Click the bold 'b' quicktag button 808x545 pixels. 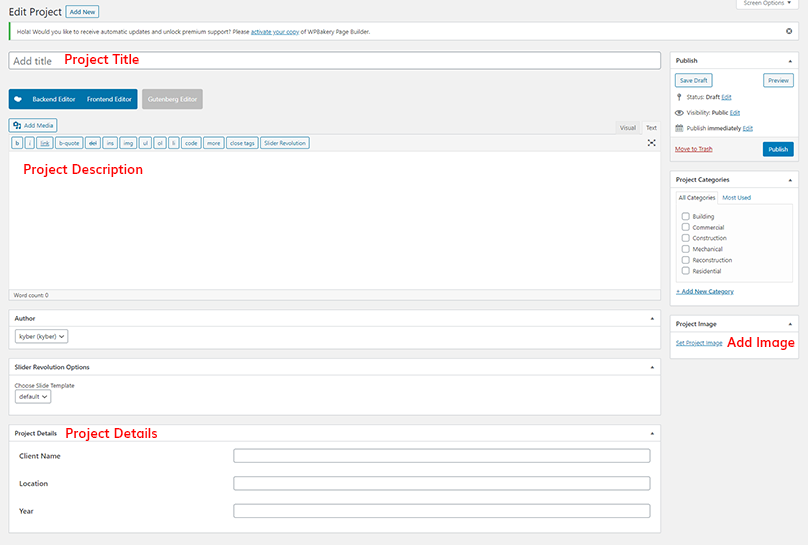16,143
